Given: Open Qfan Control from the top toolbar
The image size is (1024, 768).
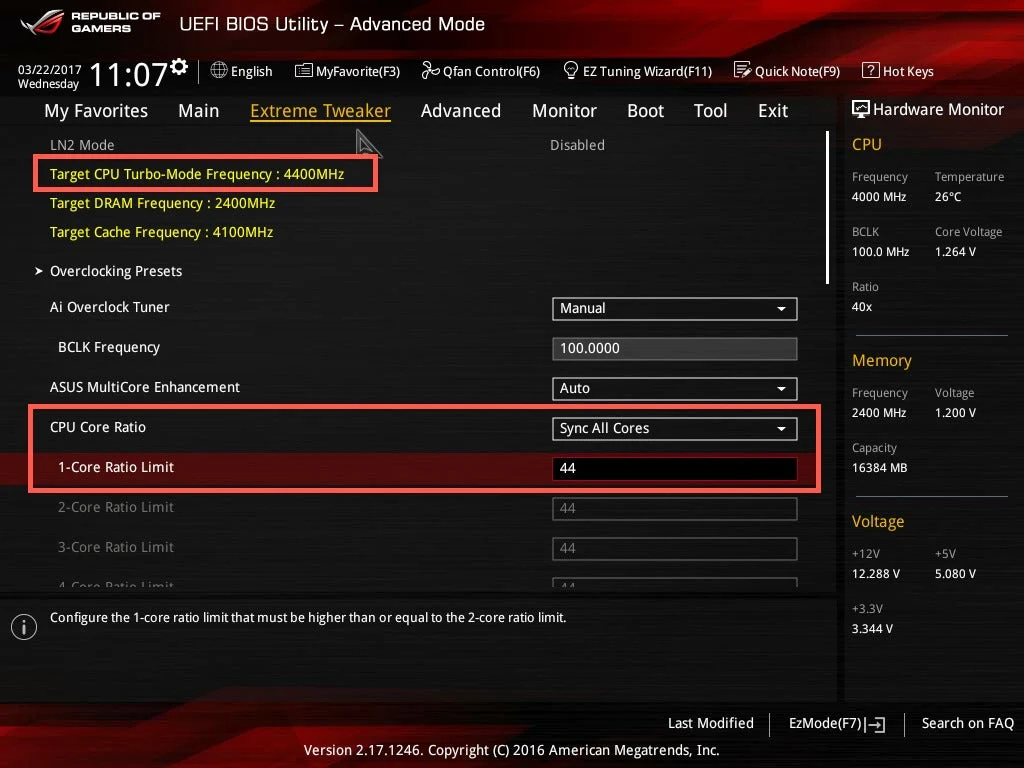Looking at the screenshot, I should (481, 71).
